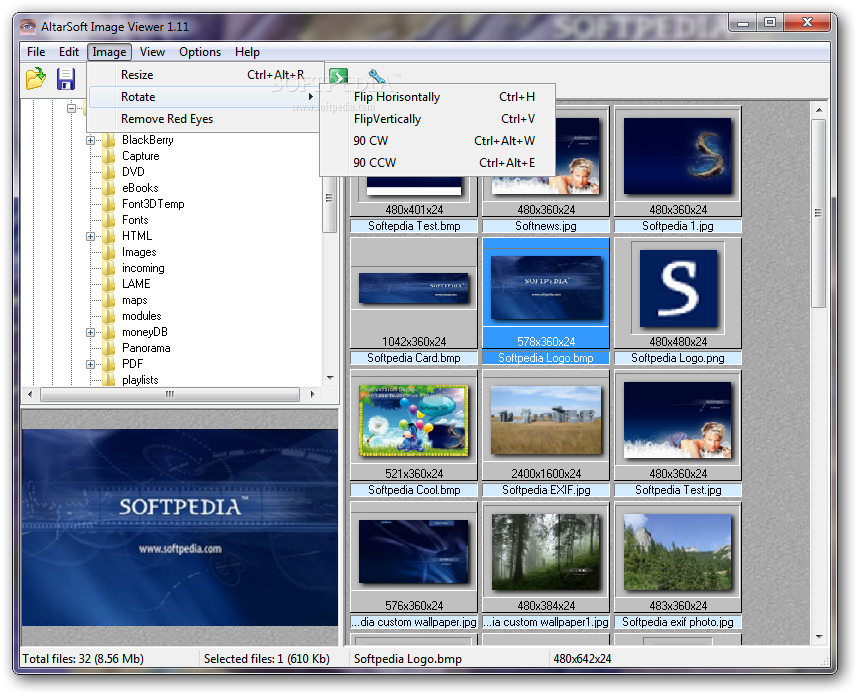
Task: Collapse the parent folder tree node
Action: [x=72, y=108]
